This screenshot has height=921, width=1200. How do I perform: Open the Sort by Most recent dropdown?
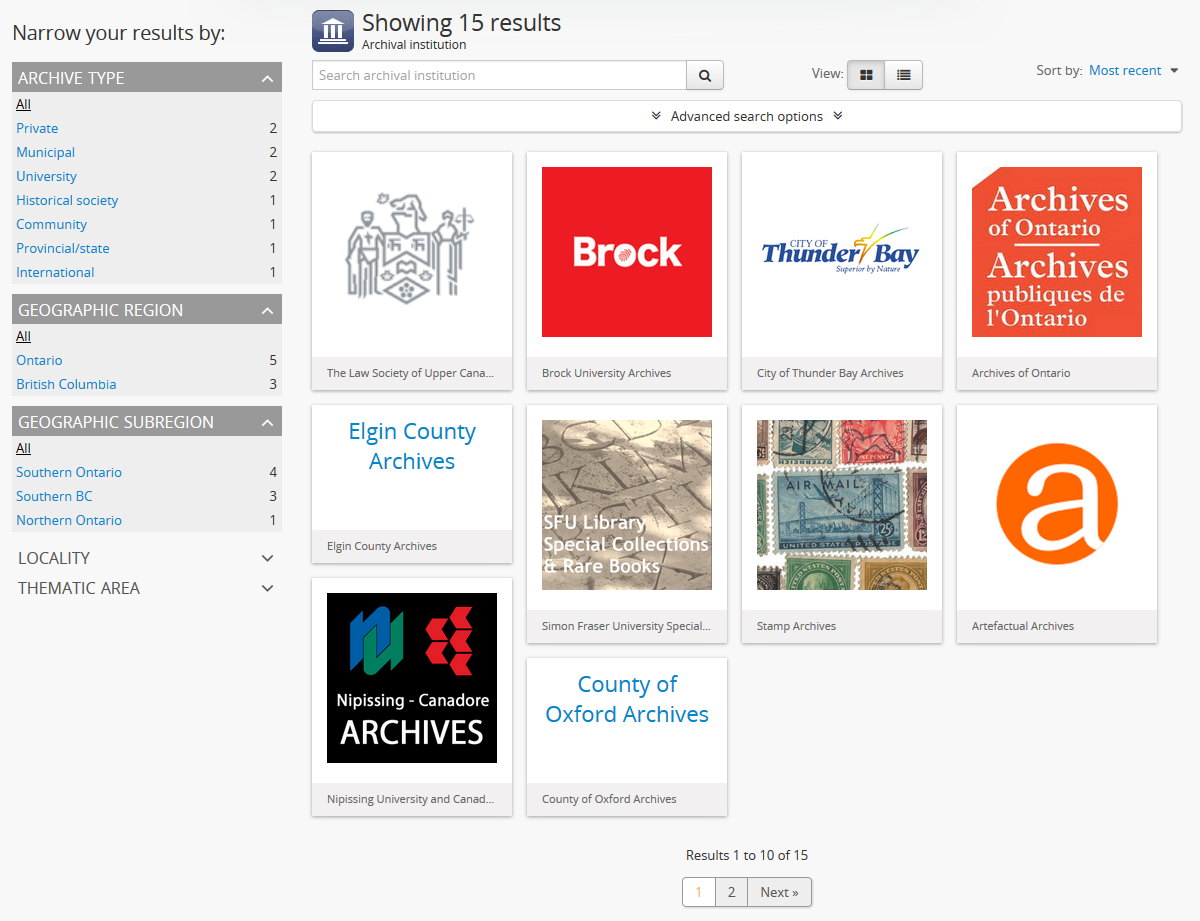1133,71
